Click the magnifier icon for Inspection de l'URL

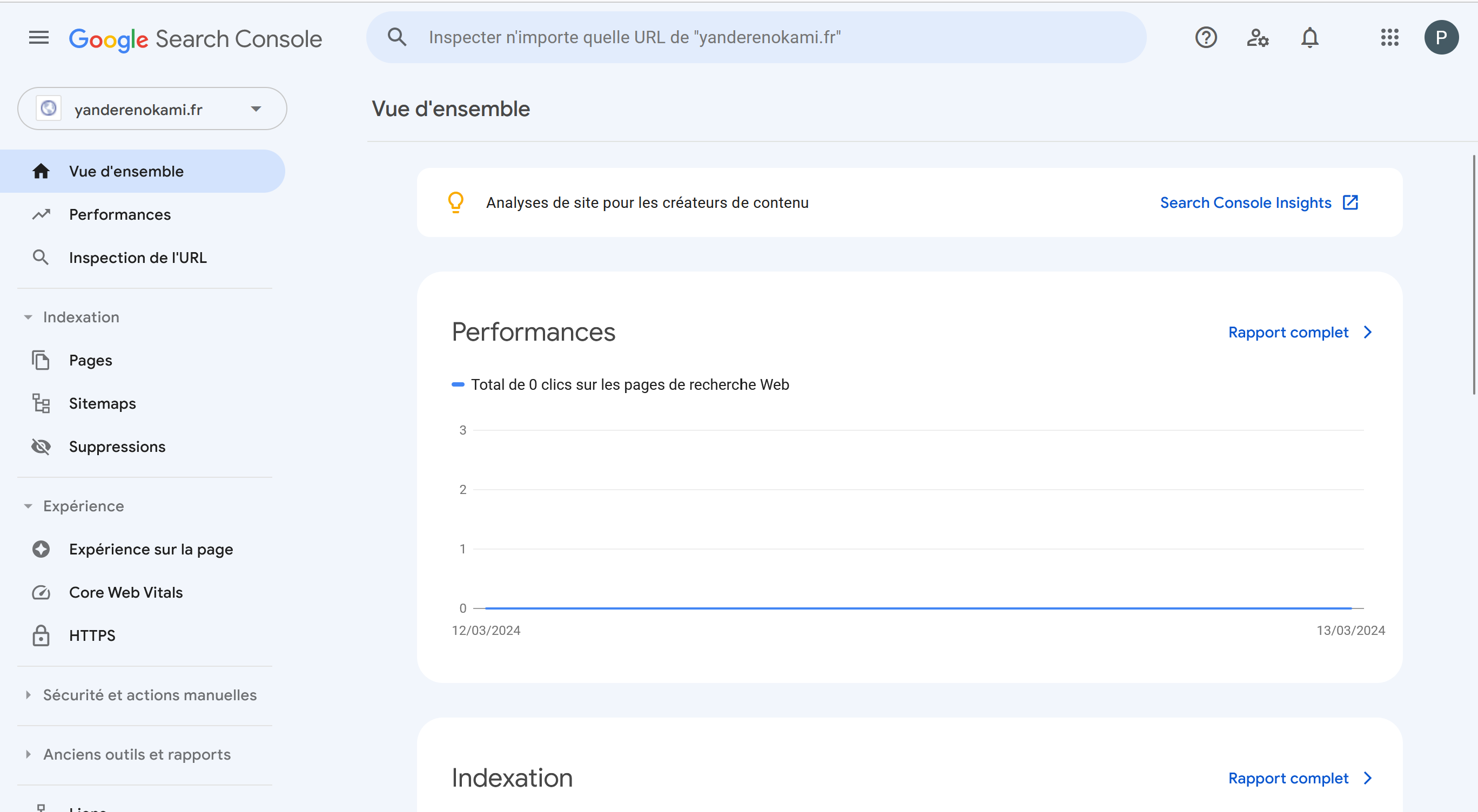coord(41,258)
